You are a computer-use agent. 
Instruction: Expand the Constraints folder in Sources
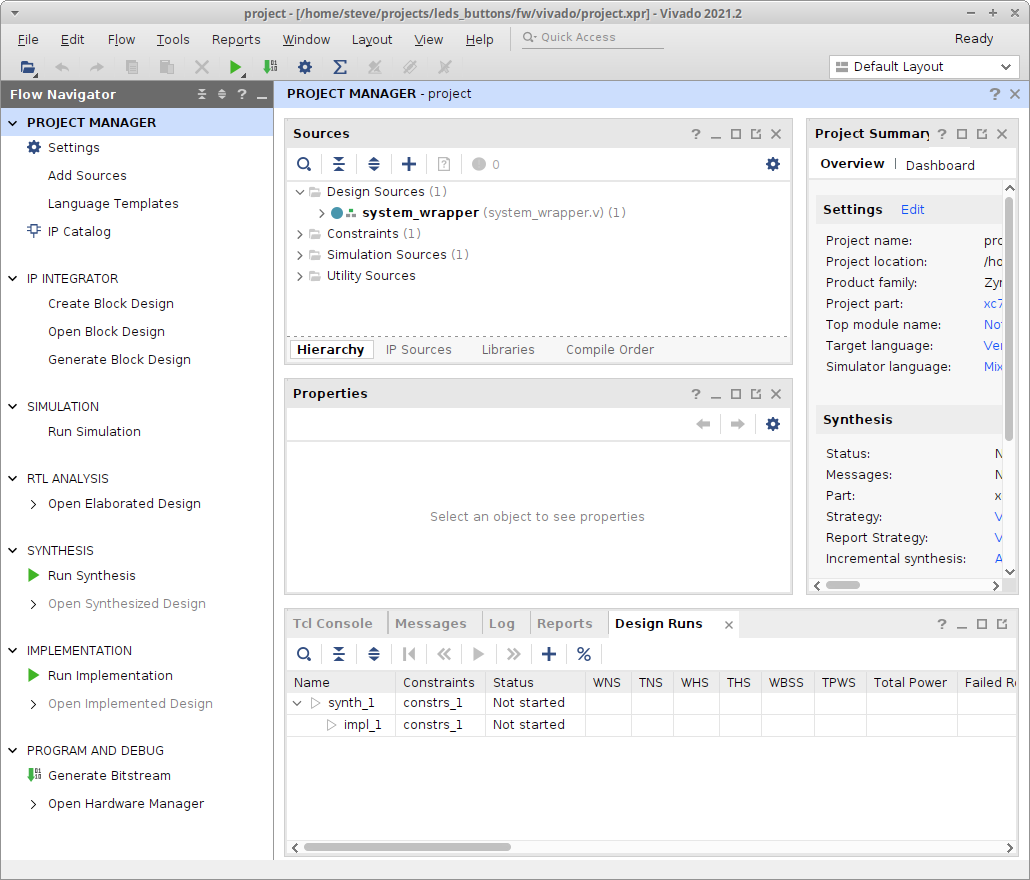[300, 234]
